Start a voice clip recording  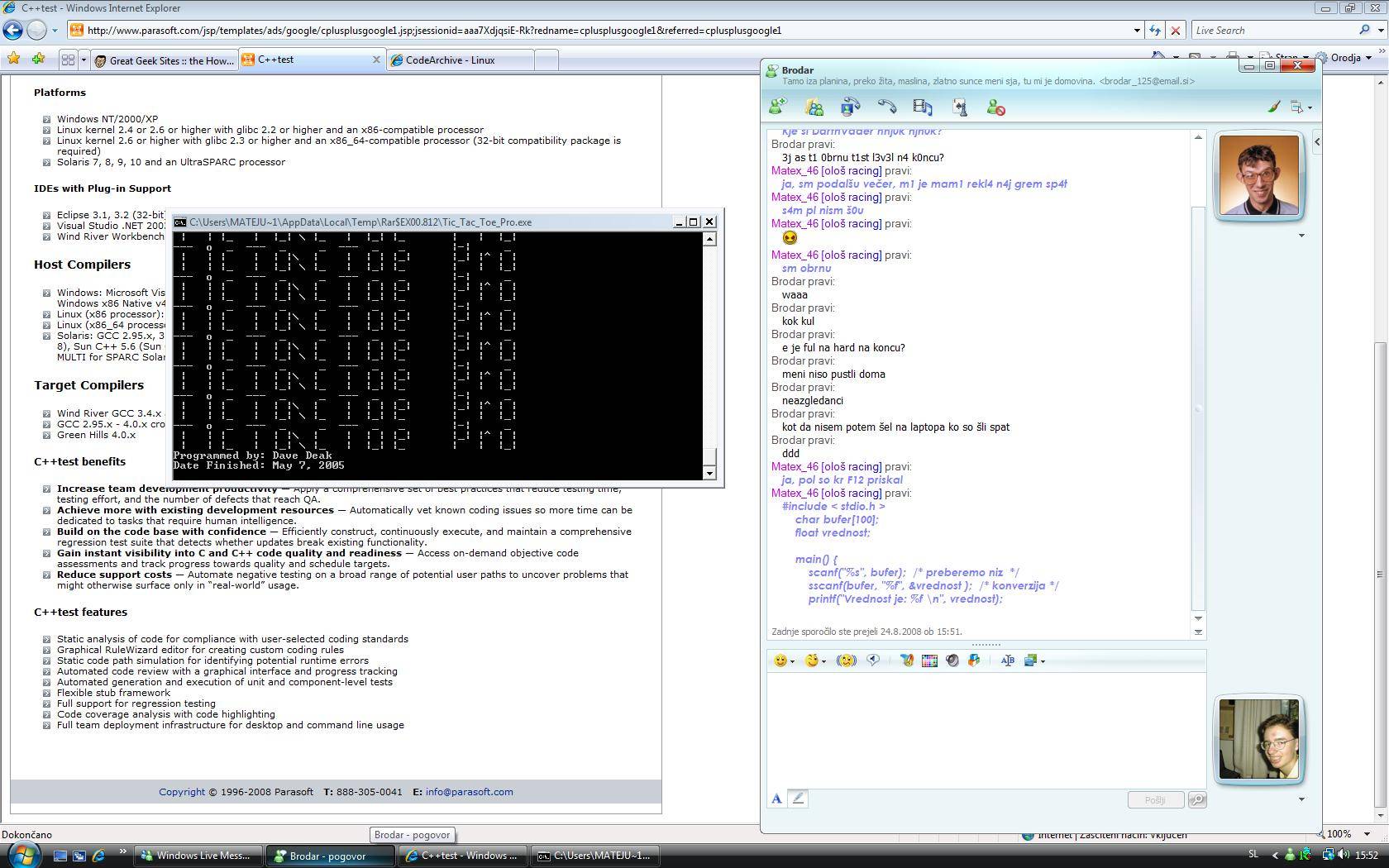click(873, 661)
